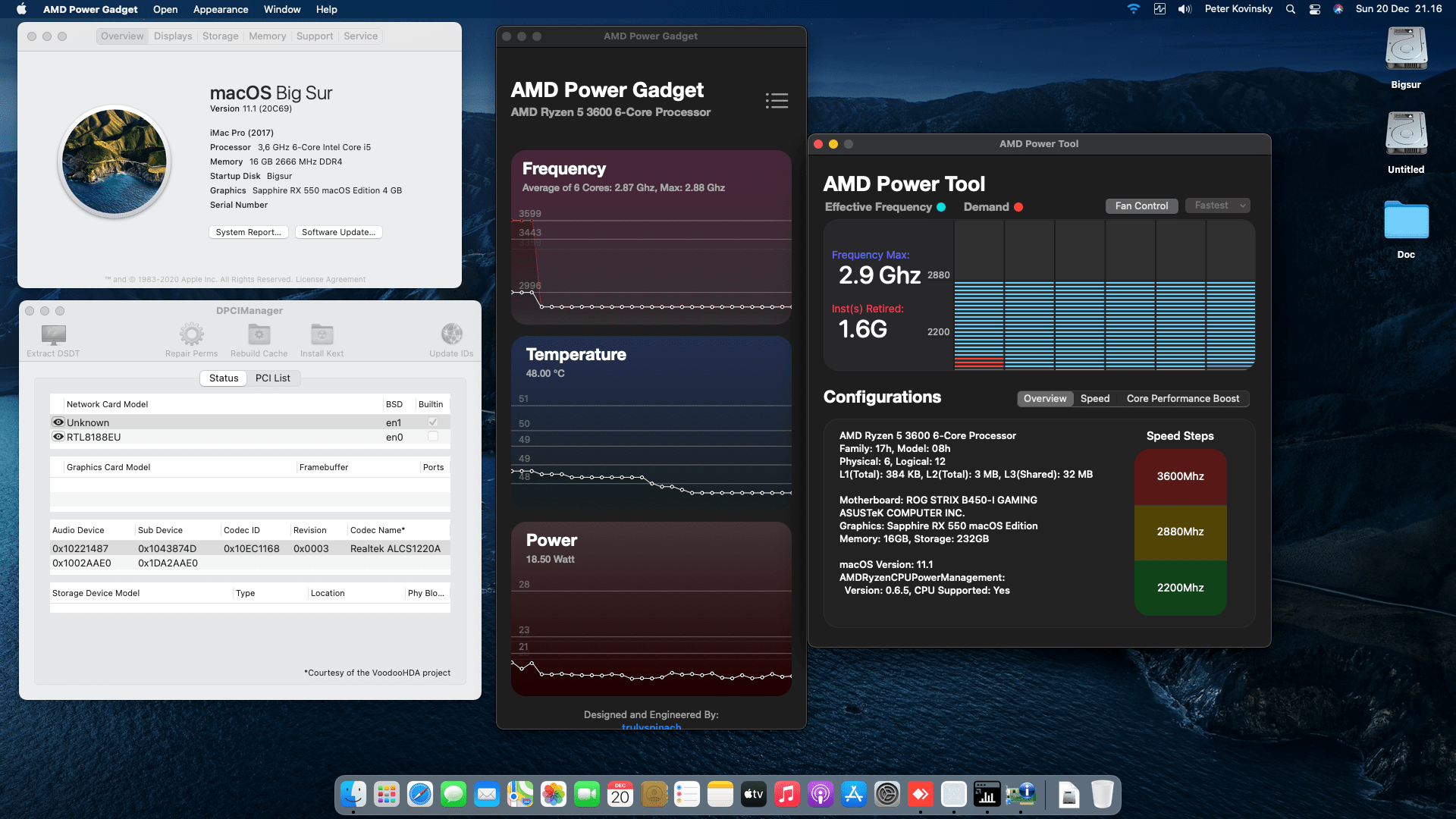The width and height of the screenshot is (1456, 819).
Task: Open the Bigsur drive on the desktop
Action: coord(1406,49)
